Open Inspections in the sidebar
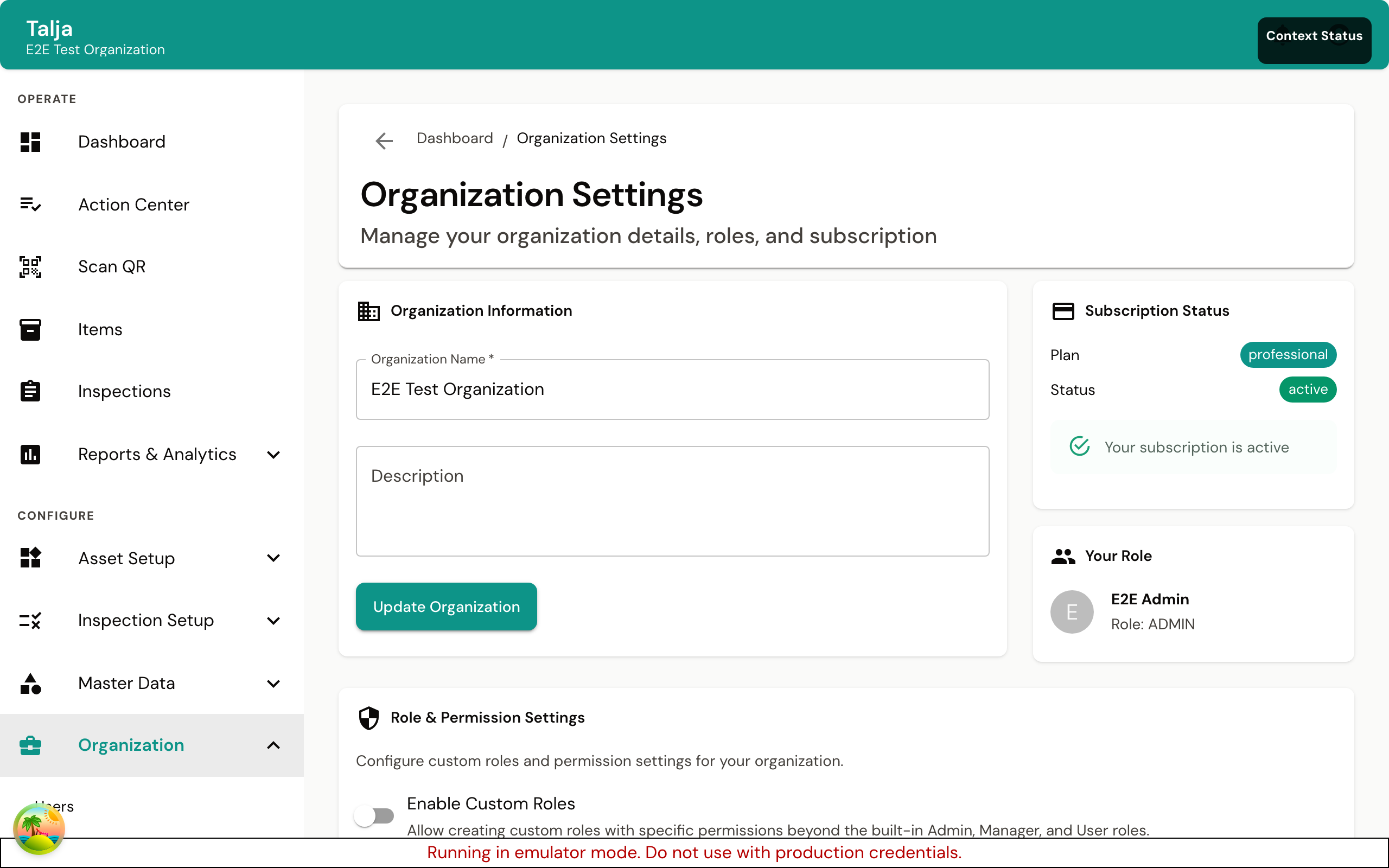This screenshot has width=1389, height=868. 152,392
